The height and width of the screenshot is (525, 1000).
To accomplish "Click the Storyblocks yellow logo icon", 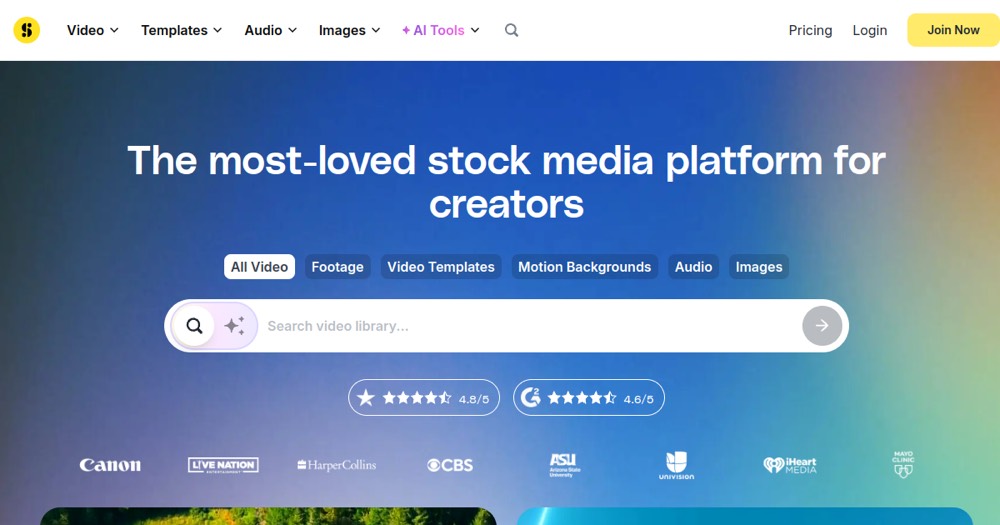I will 27,30.
